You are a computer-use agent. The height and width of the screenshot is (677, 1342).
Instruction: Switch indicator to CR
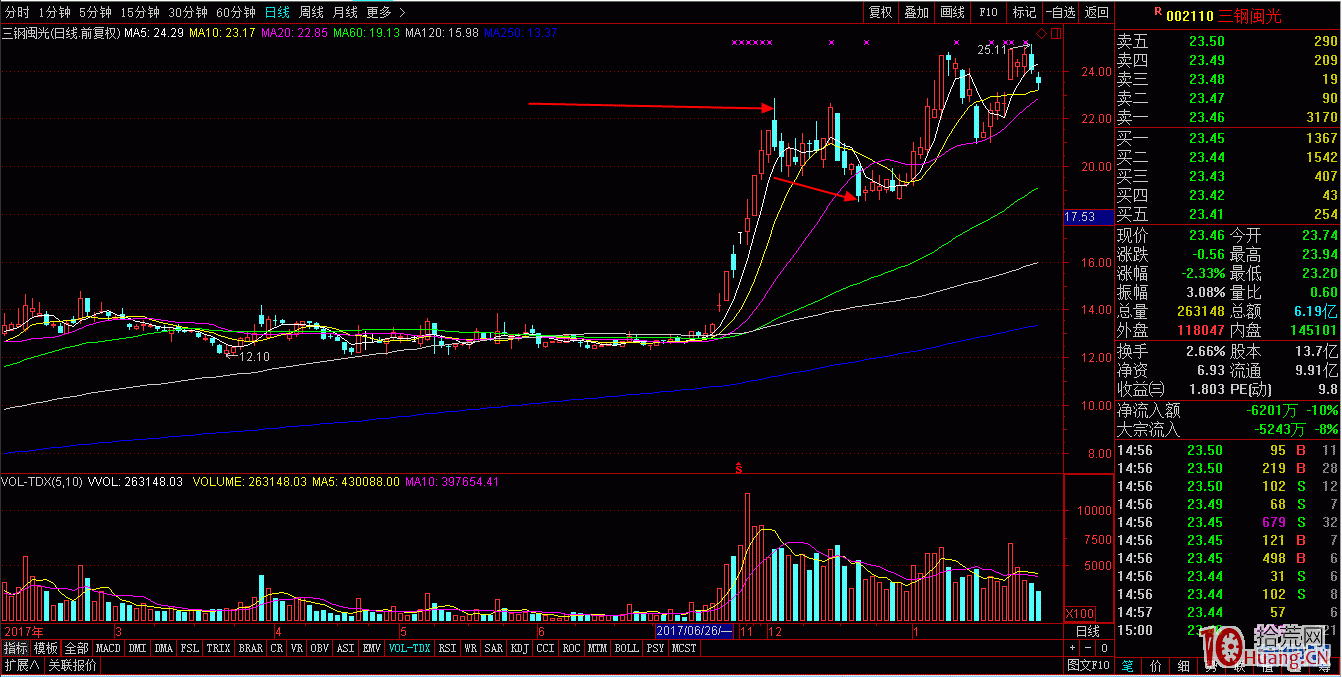coord(276,648)
